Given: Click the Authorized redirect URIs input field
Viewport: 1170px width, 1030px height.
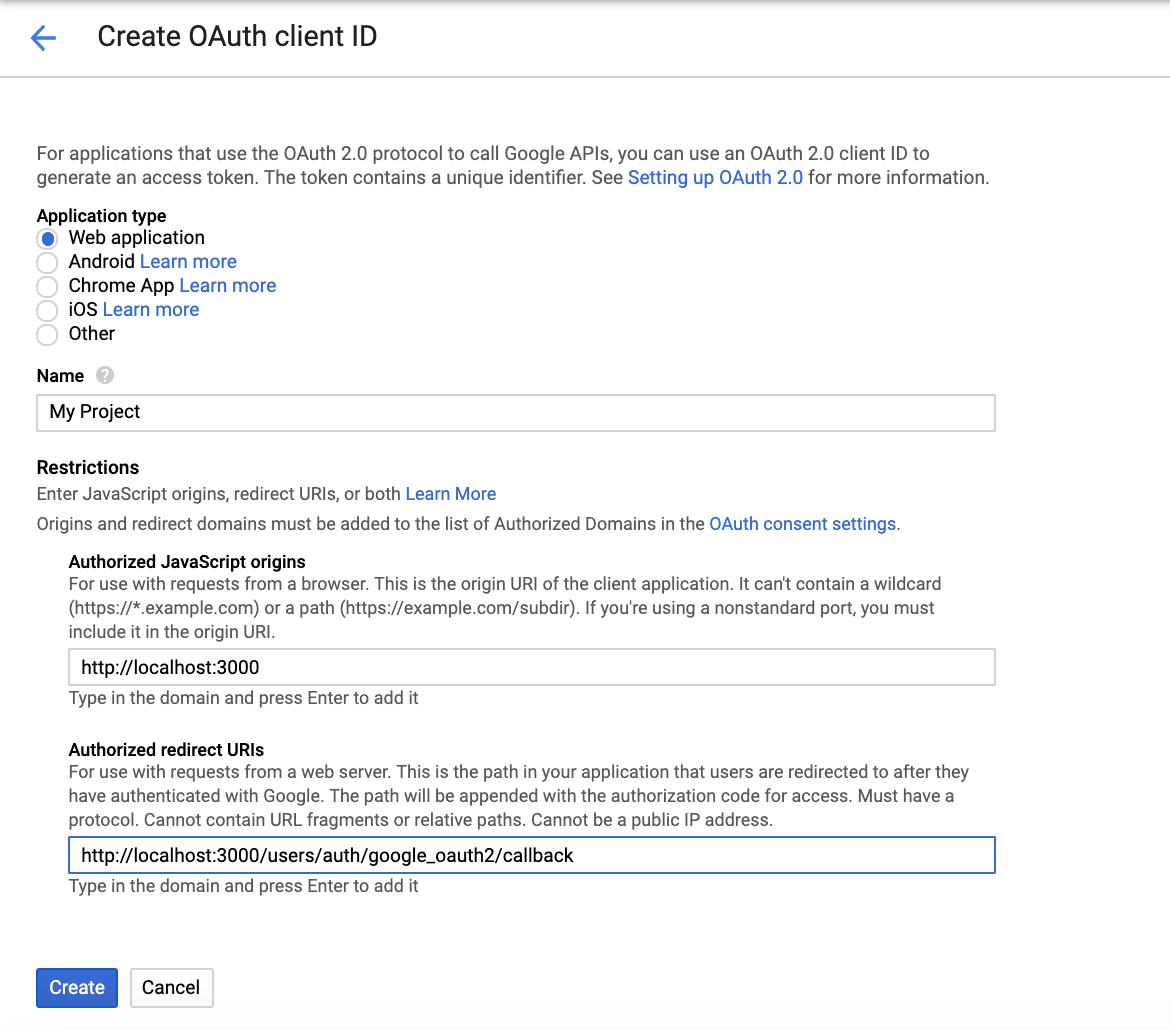Looking at the screenshot, I should pos(531,855).
